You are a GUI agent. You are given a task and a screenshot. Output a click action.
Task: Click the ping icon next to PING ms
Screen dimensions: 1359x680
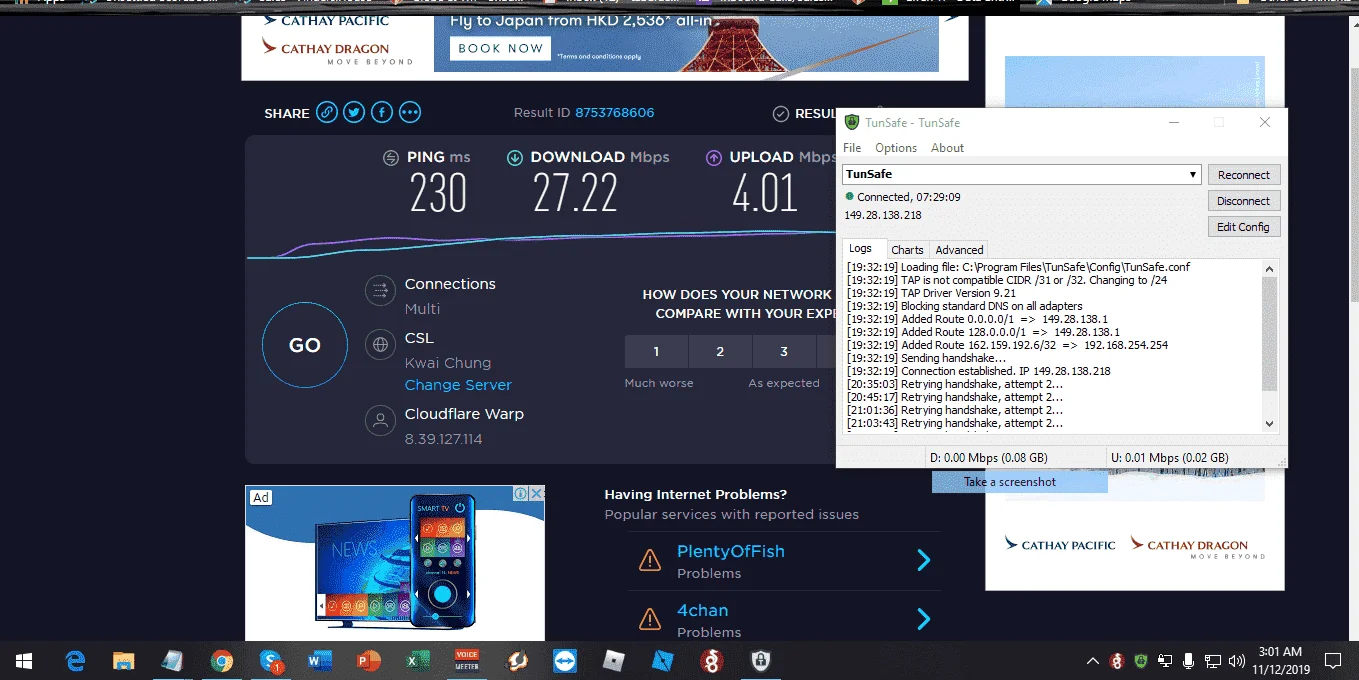pyautogui.click(x=391, y=157)
